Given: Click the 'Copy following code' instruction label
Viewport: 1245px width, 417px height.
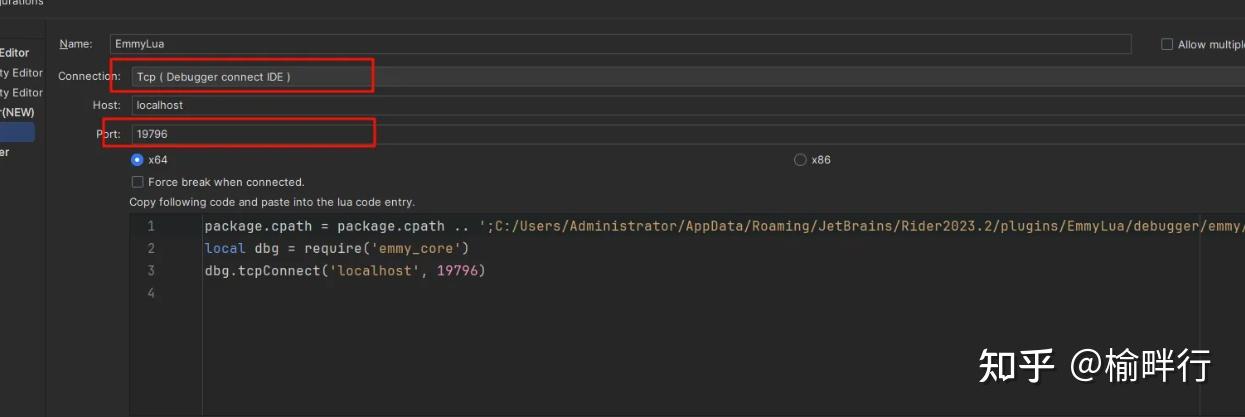Looking at the screenshot, I should (x=272, y=202).
